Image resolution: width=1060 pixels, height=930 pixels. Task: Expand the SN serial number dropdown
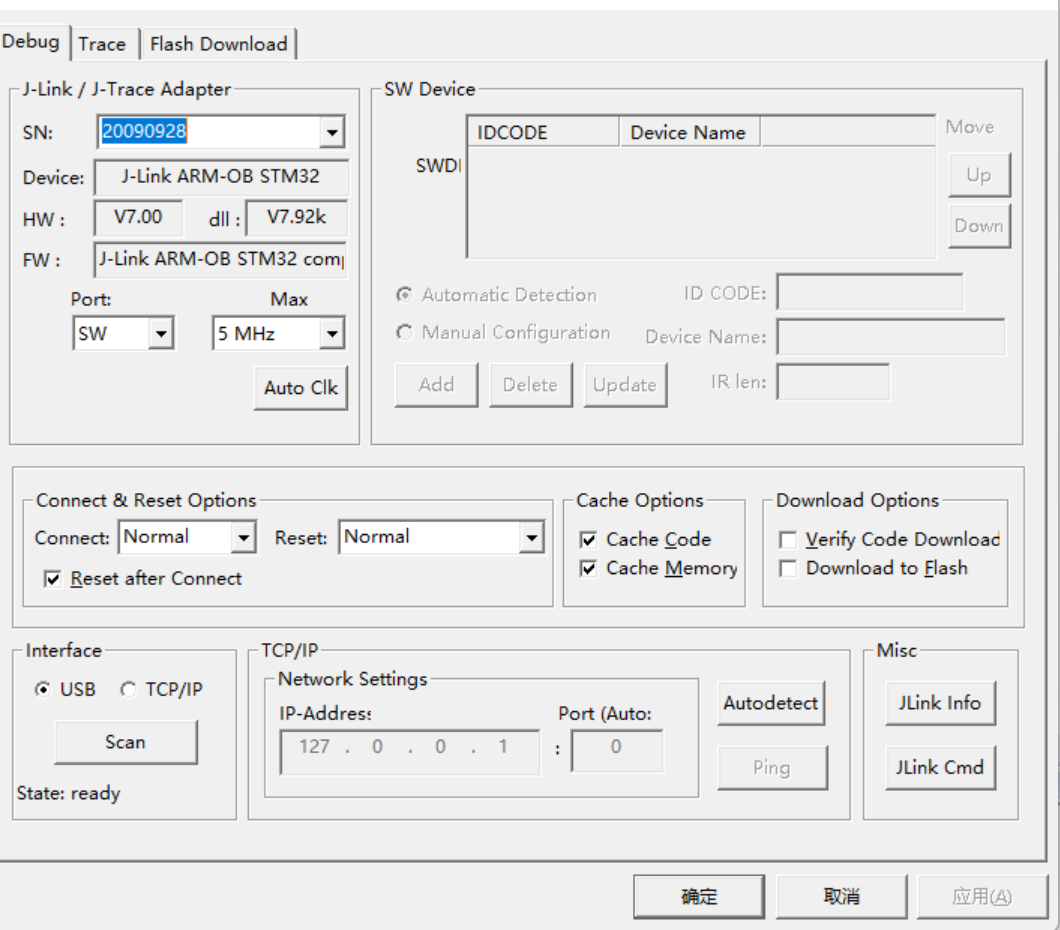coord(332,132)
